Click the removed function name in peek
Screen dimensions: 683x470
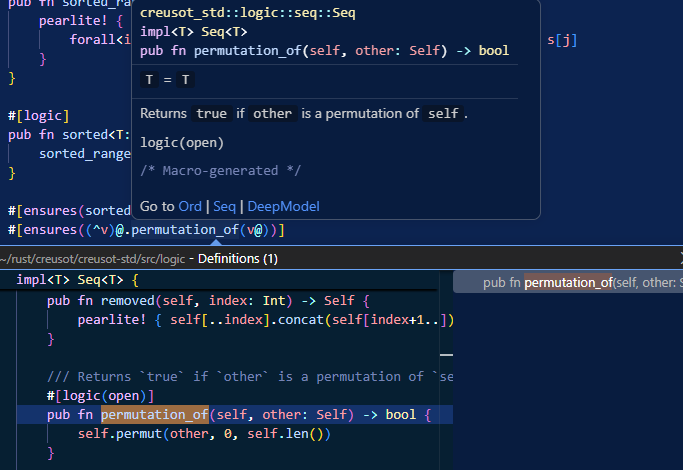click(128, 301)
